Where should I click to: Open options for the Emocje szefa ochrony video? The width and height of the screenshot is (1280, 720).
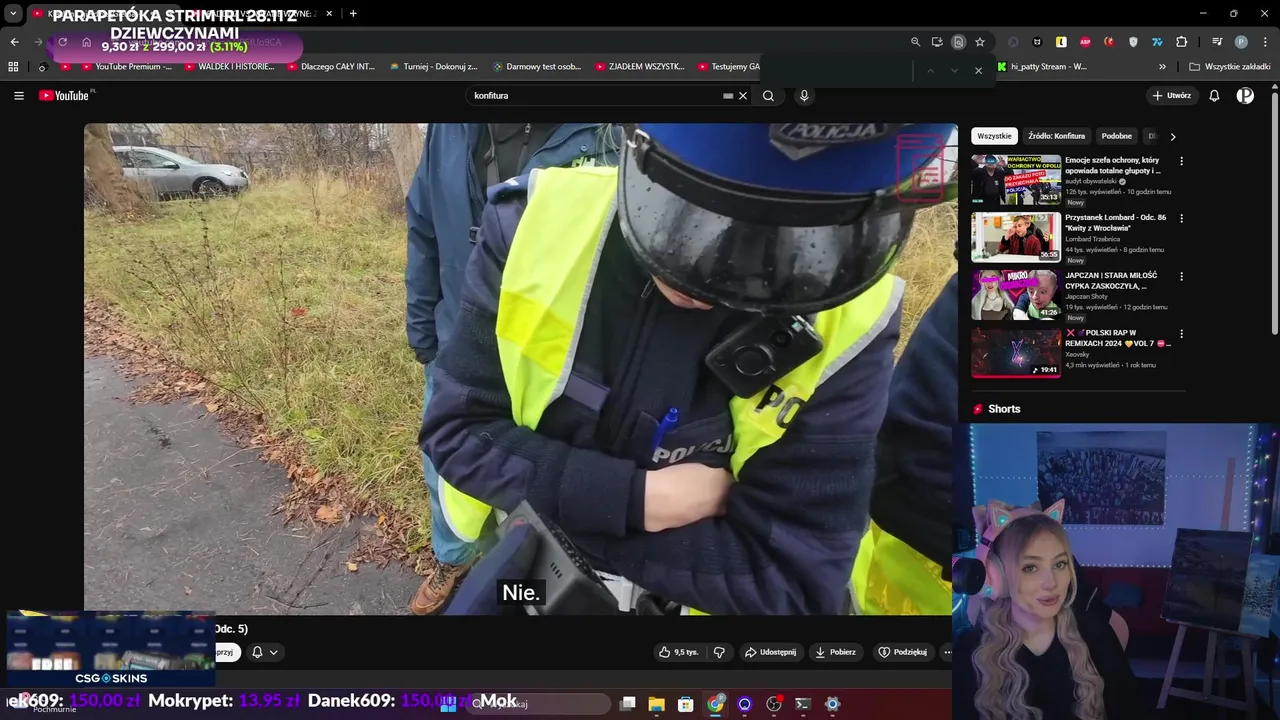coord(1181,161)
